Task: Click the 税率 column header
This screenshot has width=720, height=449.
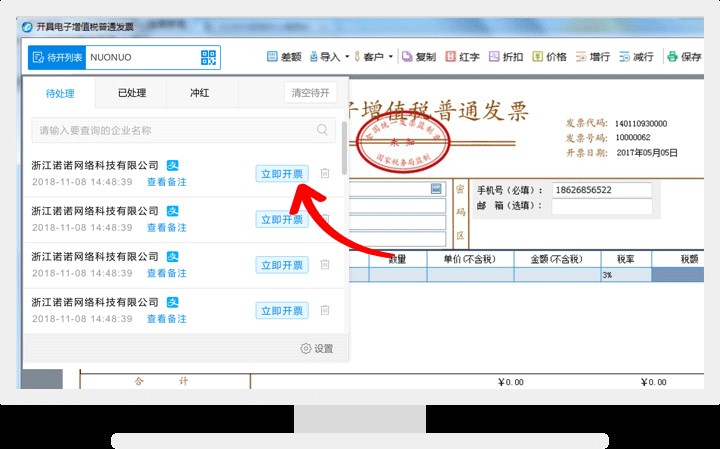Action: click(625, 259)
